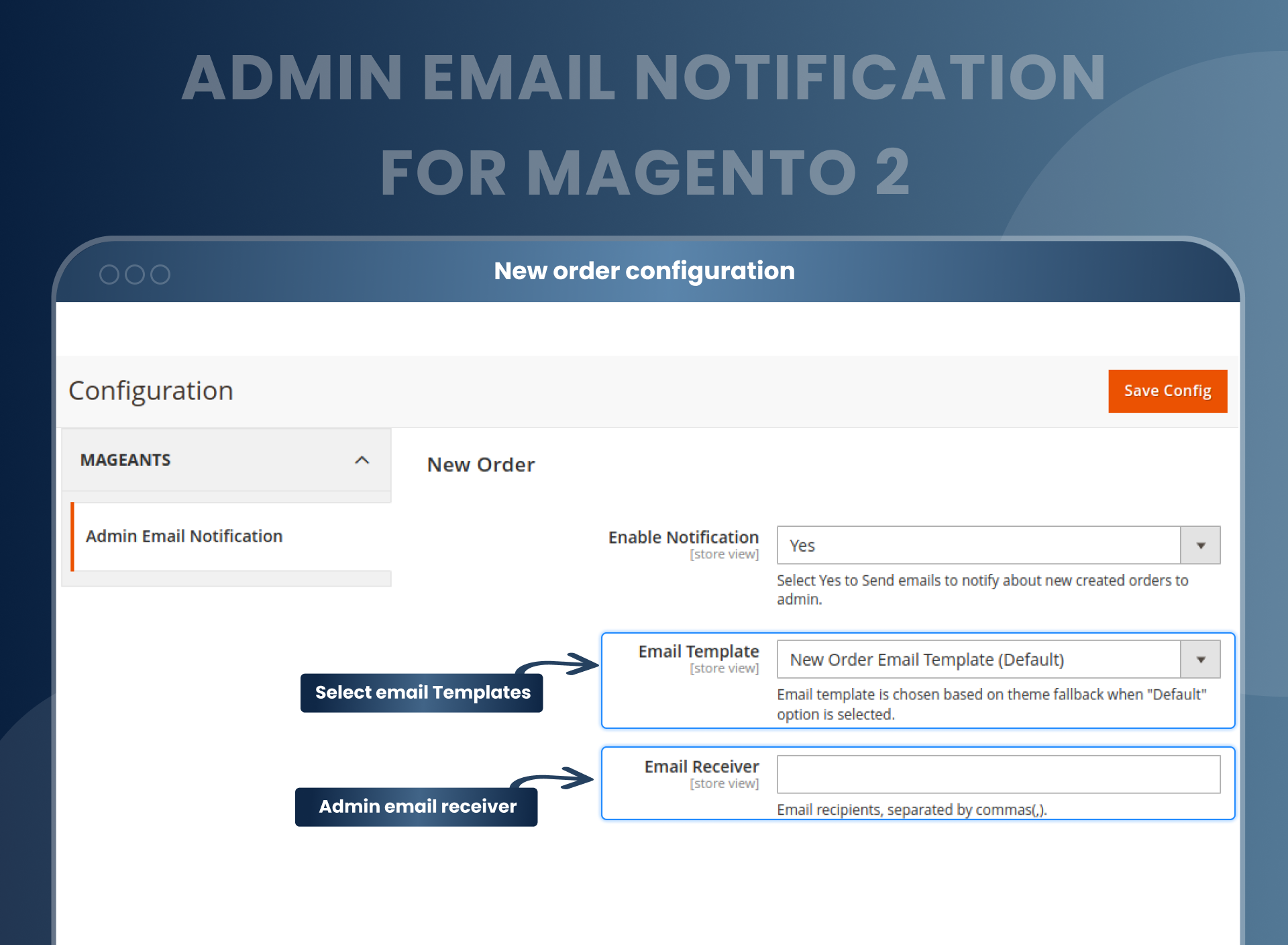This screenshot has width=1288, height=945.
Task: Click the Admin email receiver label
Action: pyautogui.click(x=417, y=807)
